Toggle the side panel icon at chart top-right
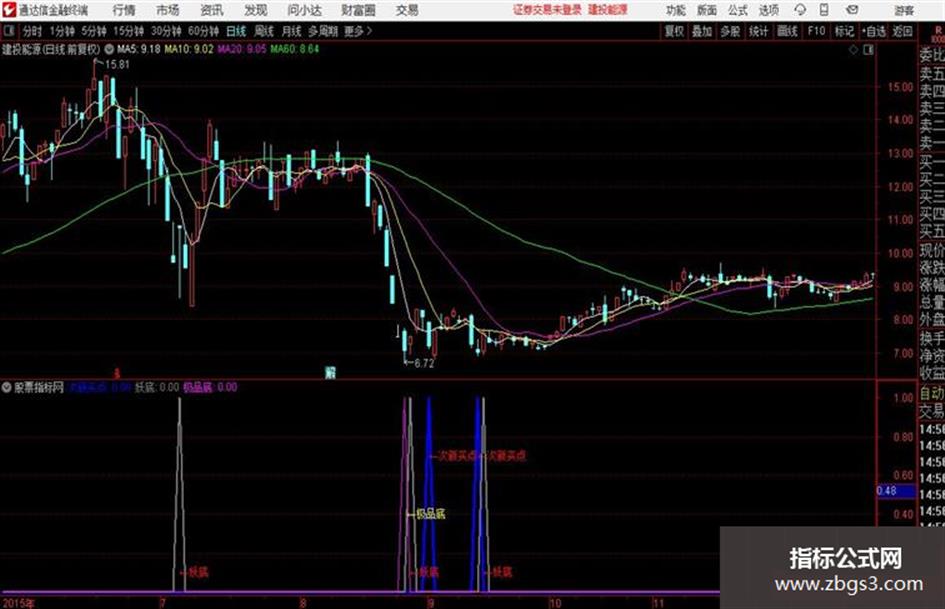This screenshot has height=609, width=945. [x=868, y=50]
